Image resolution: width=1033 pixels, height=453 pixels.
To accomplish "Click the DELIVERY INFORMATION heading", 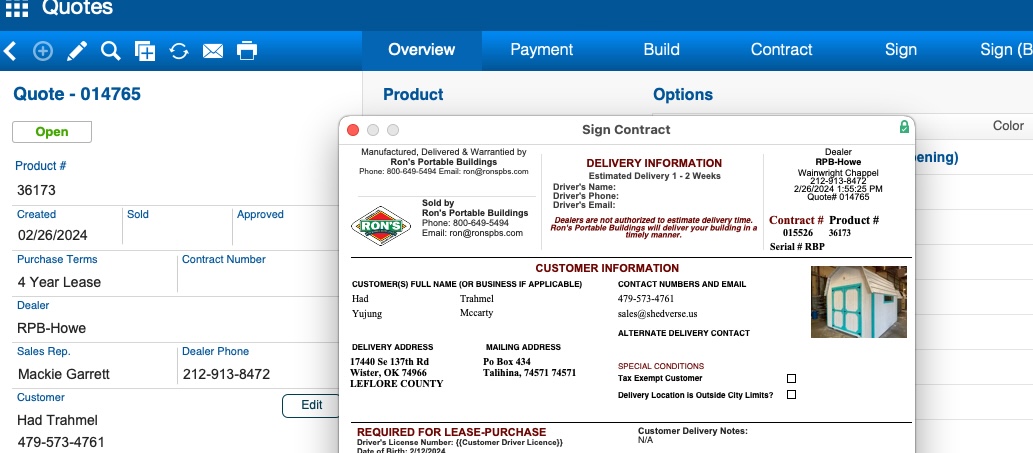I will (x=654, y=163).
